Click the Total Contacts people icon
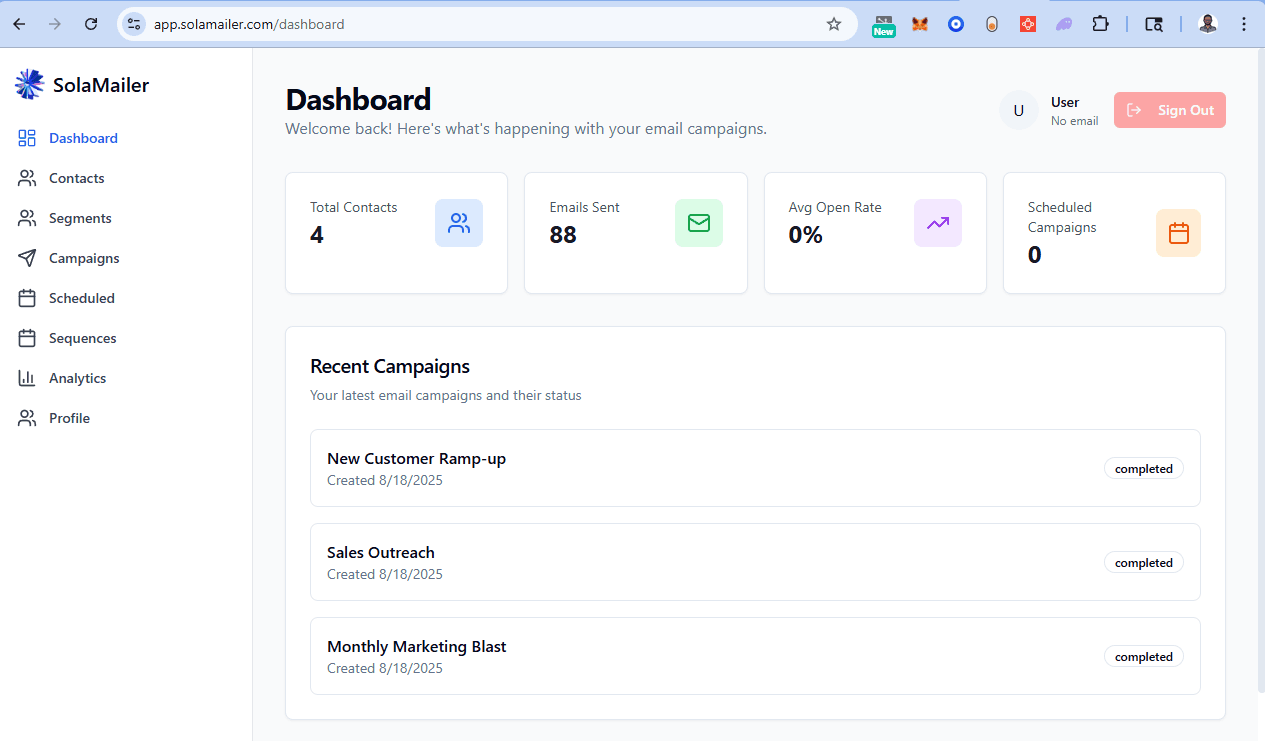1265x741 pixels. point(459,223)
